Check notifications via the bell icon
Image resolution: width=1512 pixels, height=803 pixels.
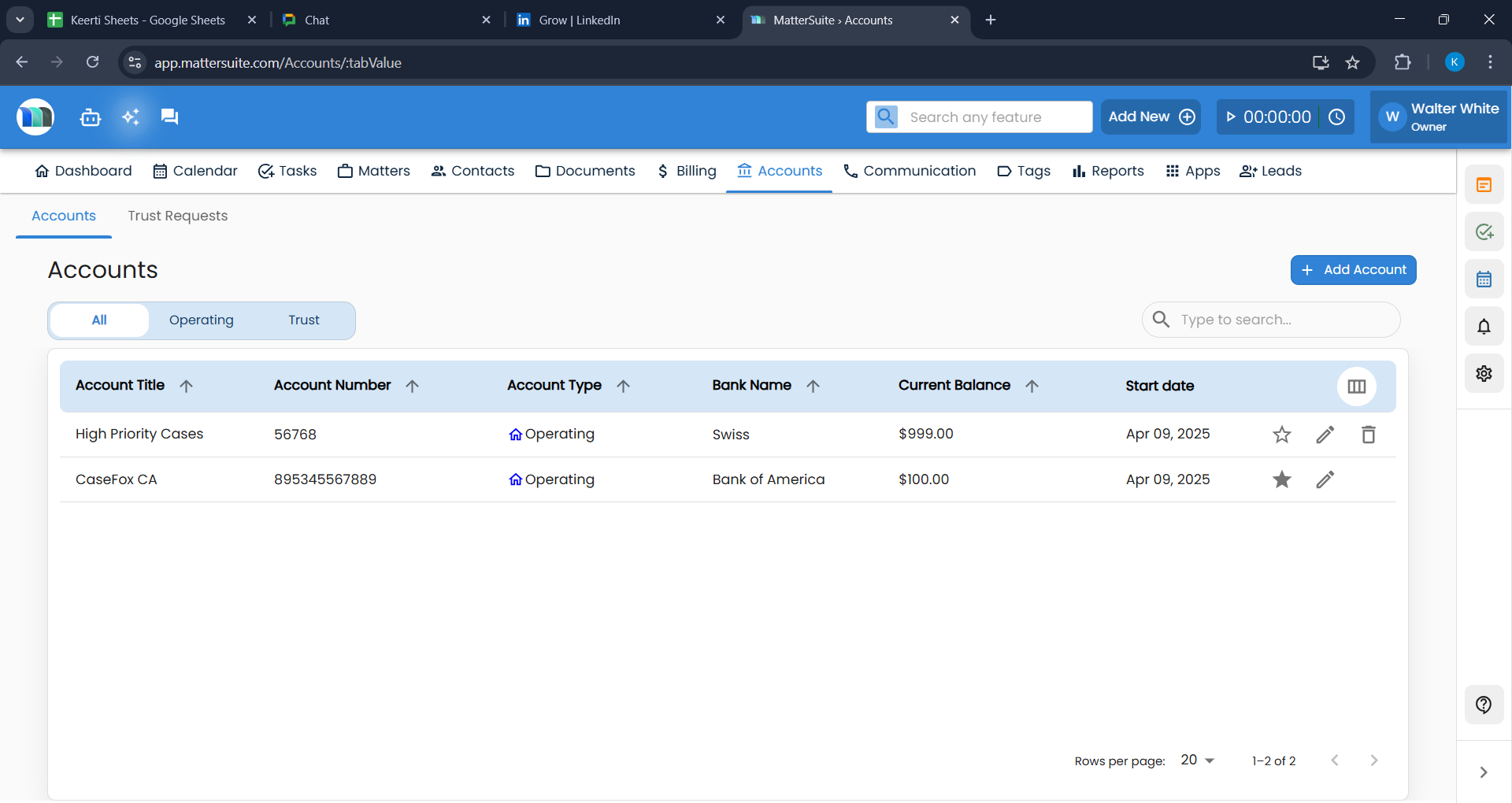[1484, 326]
